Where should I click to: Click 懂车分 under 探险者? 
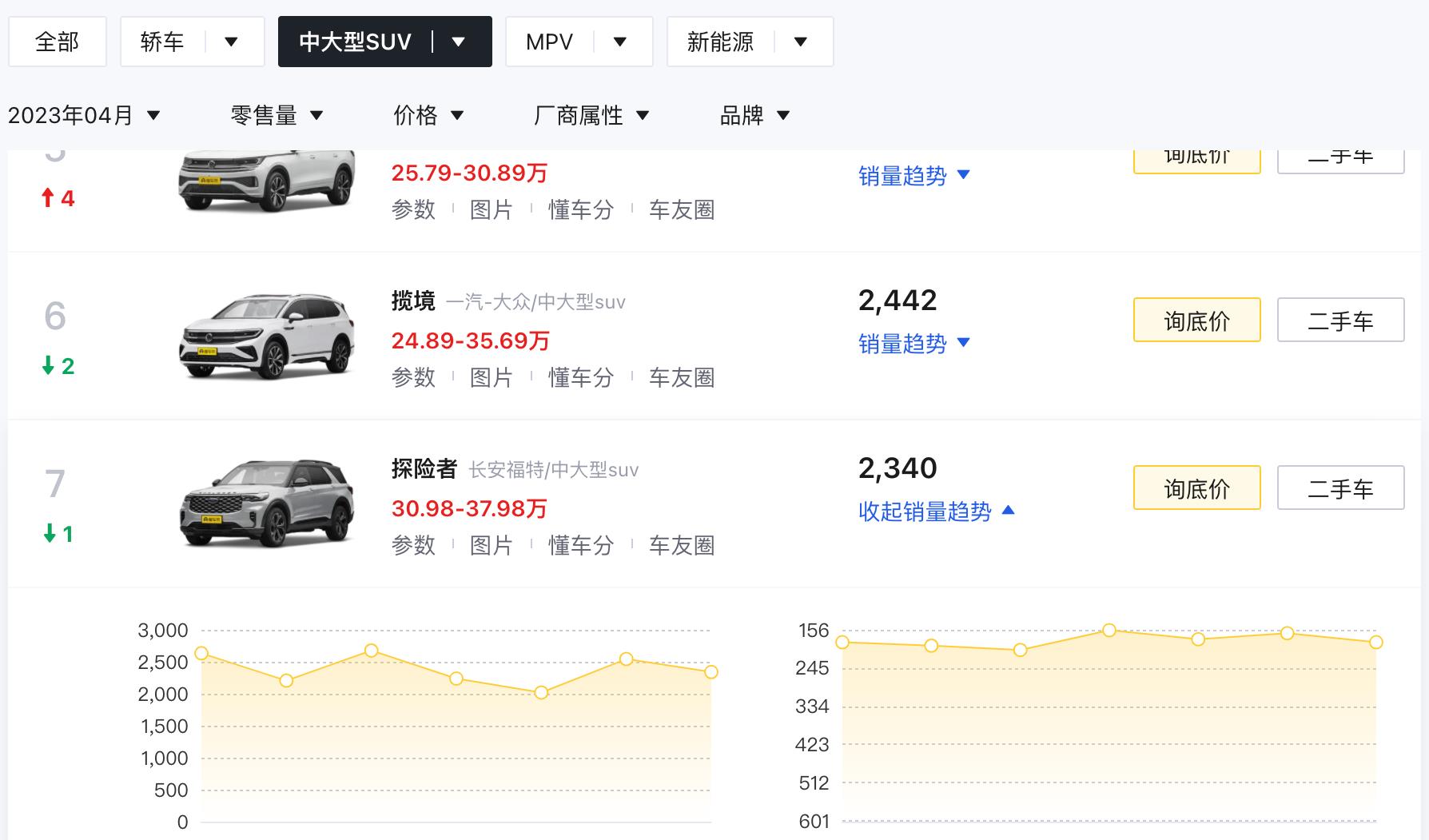pos(581,545)
